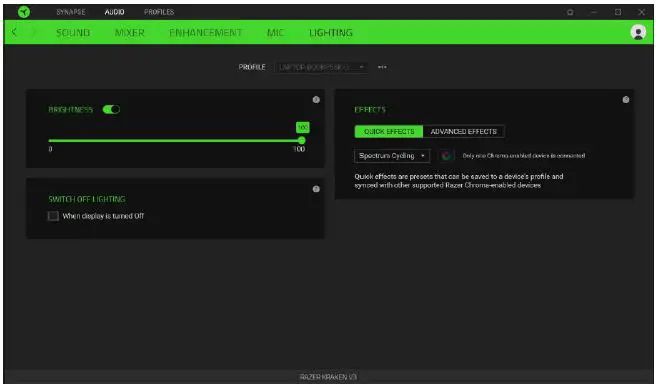Switch to the Synapse tab
Screen dimensions: 661x392
click(x=71, y=12)
